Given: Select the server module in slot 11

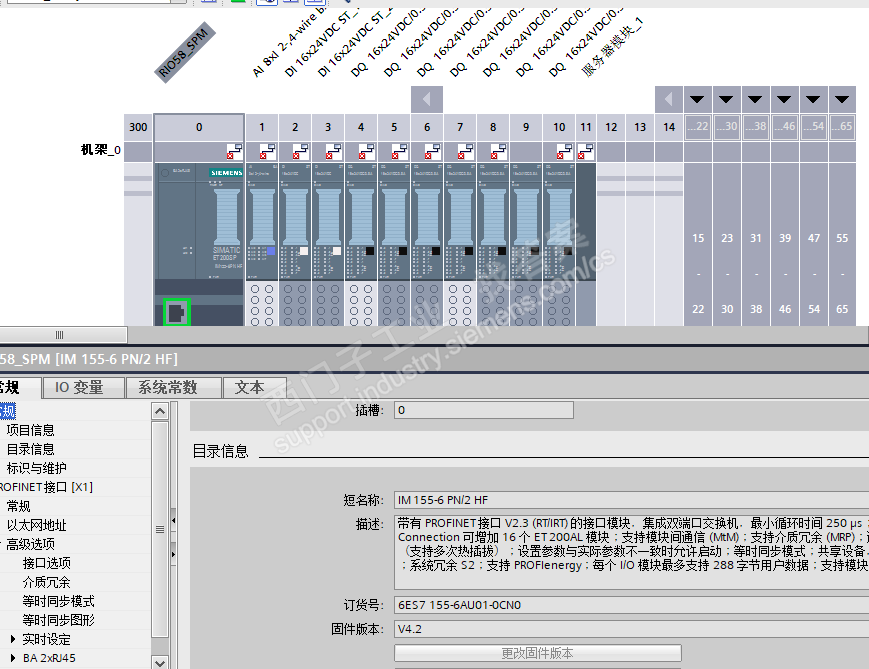Looking at the screenshot, I should tap(586, 244).
